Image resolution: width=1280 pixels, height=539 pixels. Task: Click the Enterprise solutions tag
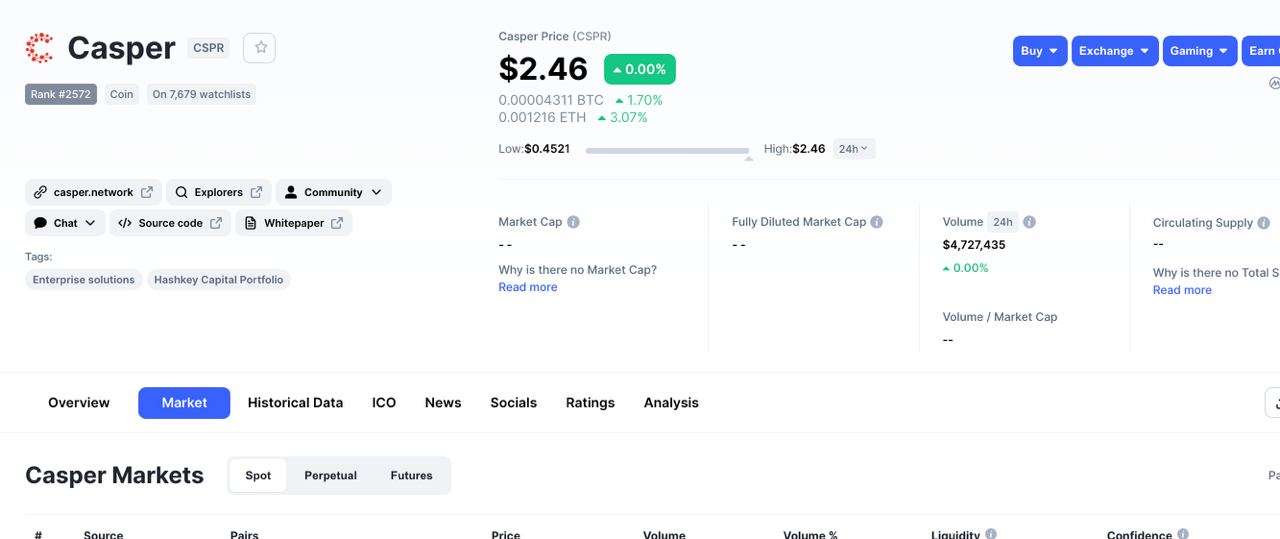point(83,280)
